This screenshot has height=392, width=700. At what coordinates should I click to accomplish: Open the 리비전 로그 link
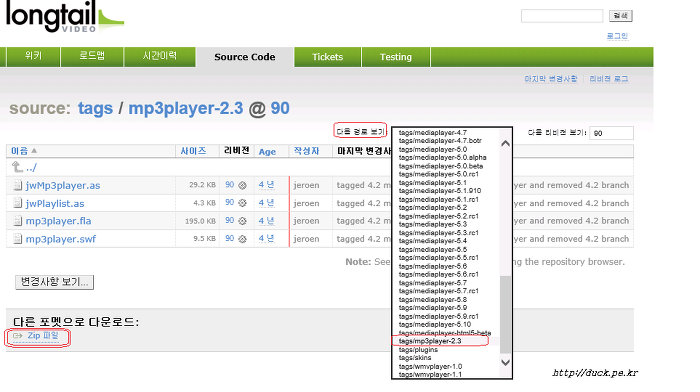(608, 79)
